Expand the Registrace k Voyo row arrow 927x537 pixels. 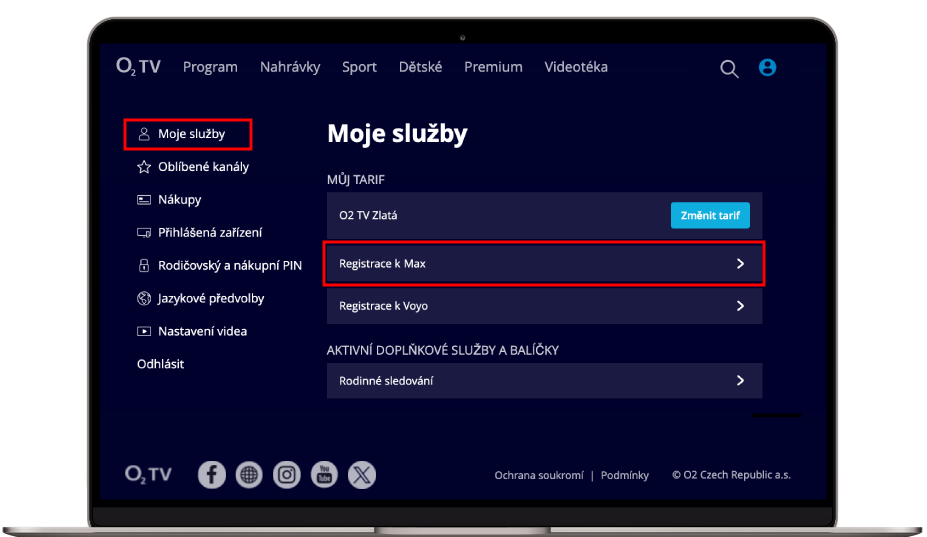click(740, 306)
